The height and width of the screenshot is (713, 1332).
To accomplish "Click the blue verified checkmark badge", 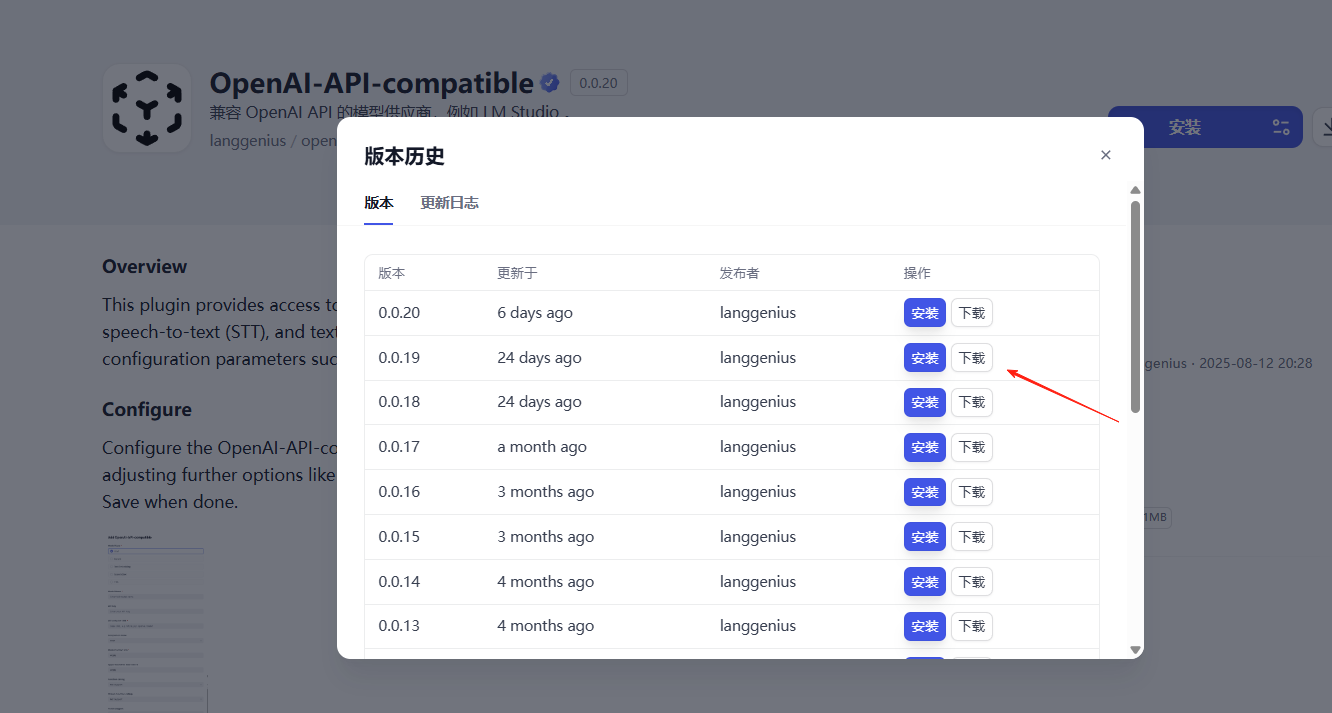I will pyautogui.click(x=550, y=83).
